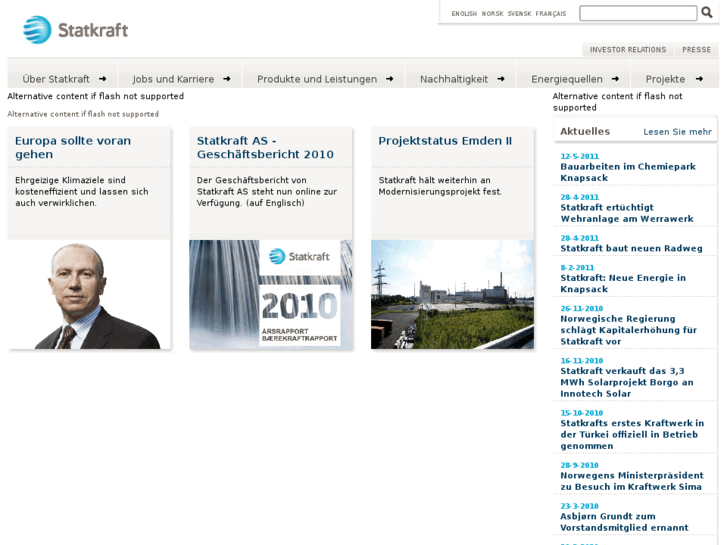Open Projekte menu
This screenshot has width=727, height=545.
[665, 79]
